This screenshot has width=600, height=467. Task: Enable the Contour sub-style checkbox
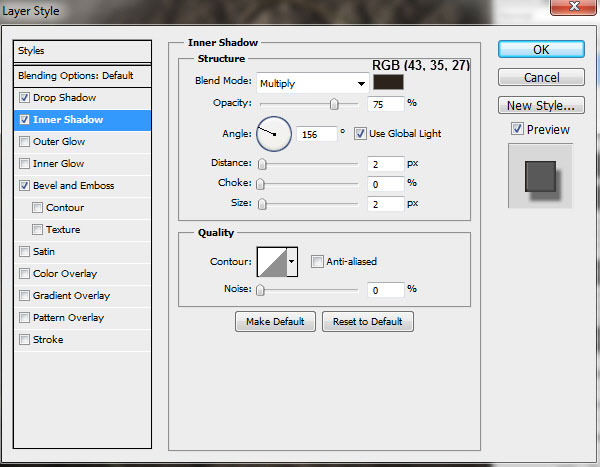pyautogui.click(x=37, y=207)
